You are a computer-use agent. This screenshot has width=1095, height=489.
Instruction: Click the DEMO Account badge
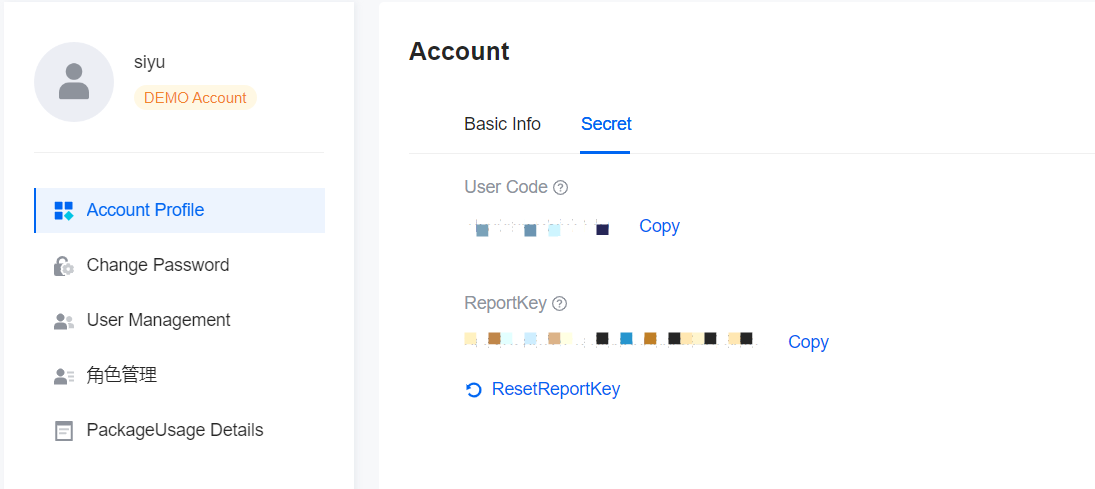point(196,98)
